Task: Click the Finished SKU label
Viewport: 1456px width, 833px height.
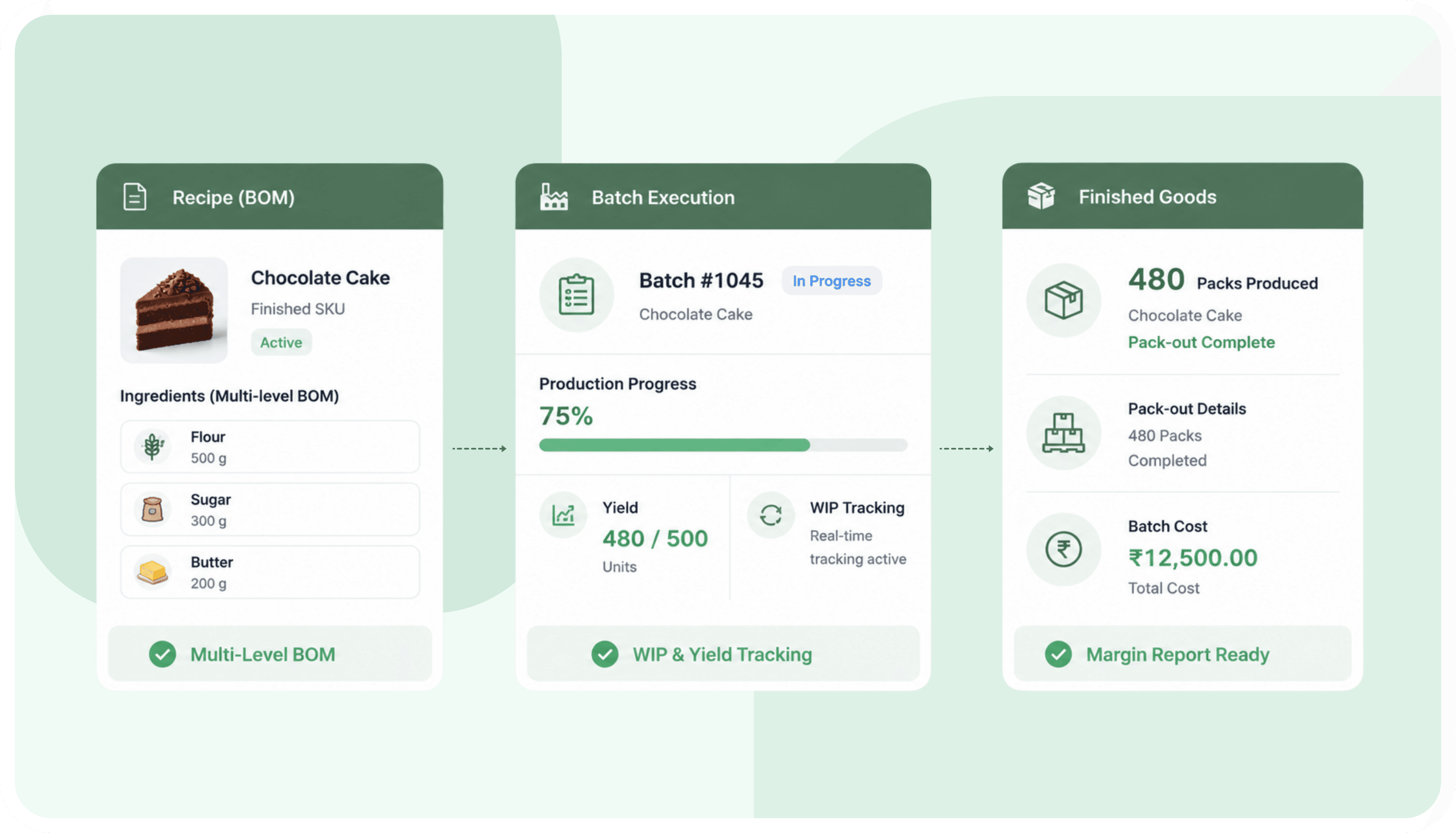Action: point(297,309)
